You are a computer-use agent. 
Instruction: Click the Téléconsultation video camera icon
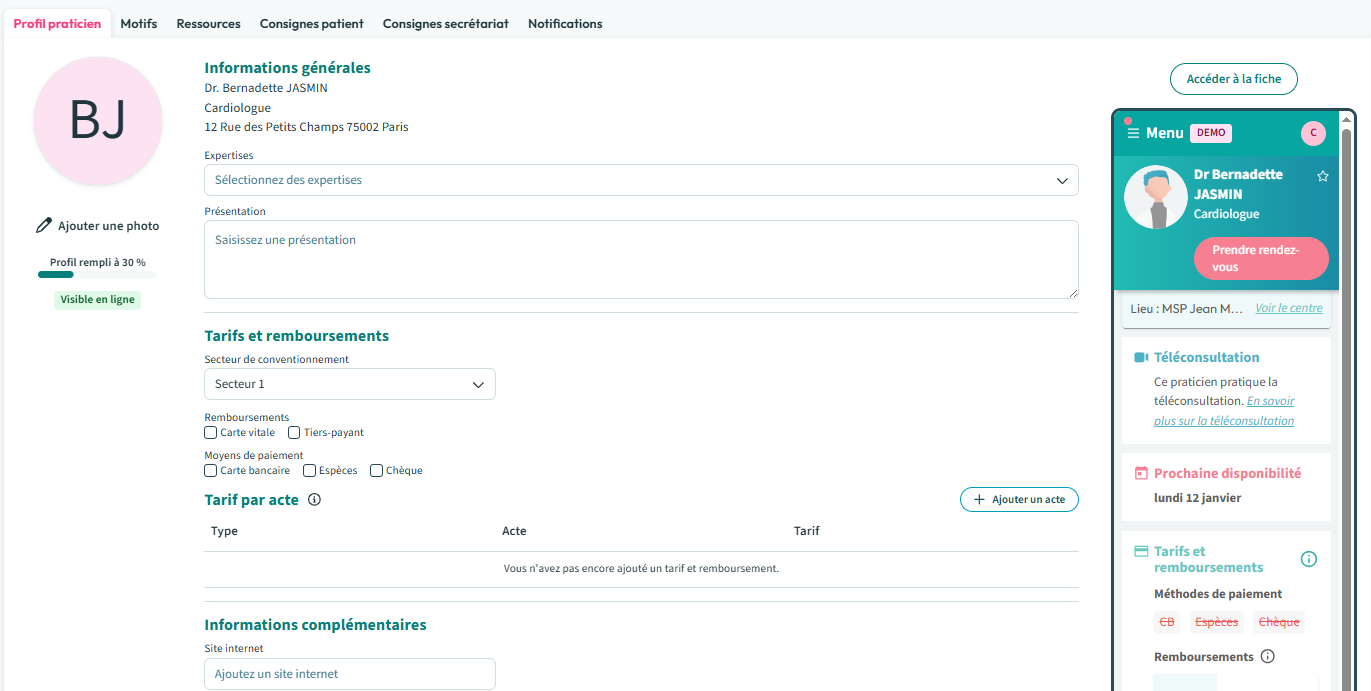[1141, 358]
